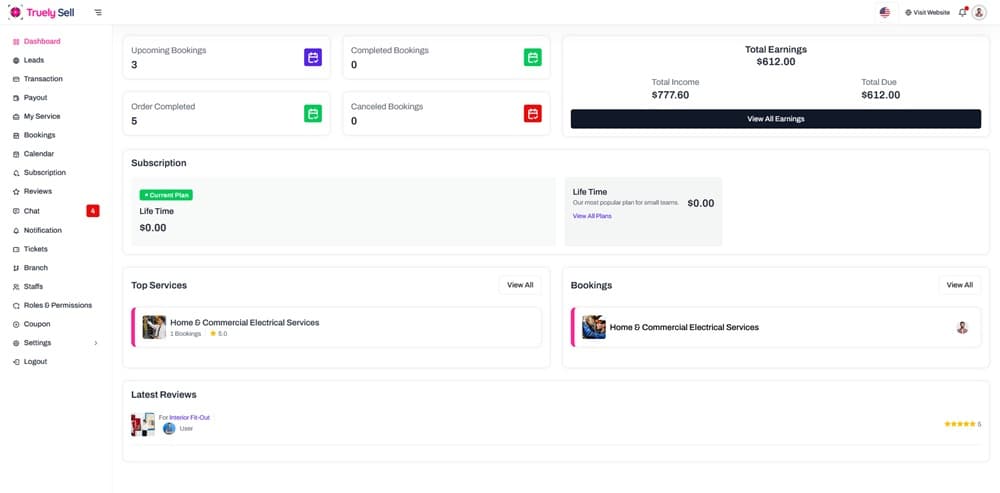Click the green Order Completed icon
Screen dimensions: 1000x493
pyautogui.click(x=313, y=114)
